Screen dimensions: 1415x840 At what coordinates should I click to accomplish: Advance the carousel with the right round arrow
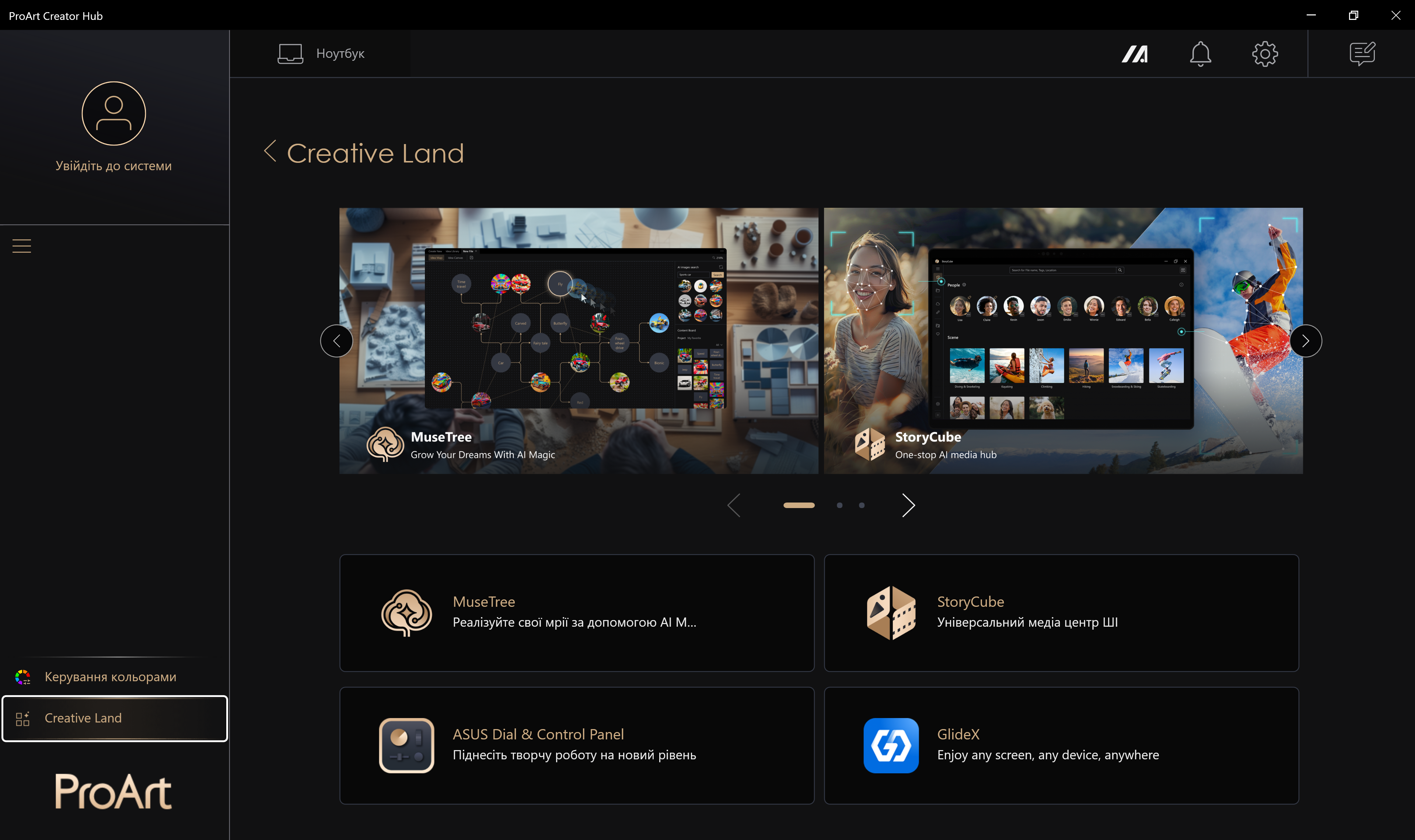pos(1305,341)
